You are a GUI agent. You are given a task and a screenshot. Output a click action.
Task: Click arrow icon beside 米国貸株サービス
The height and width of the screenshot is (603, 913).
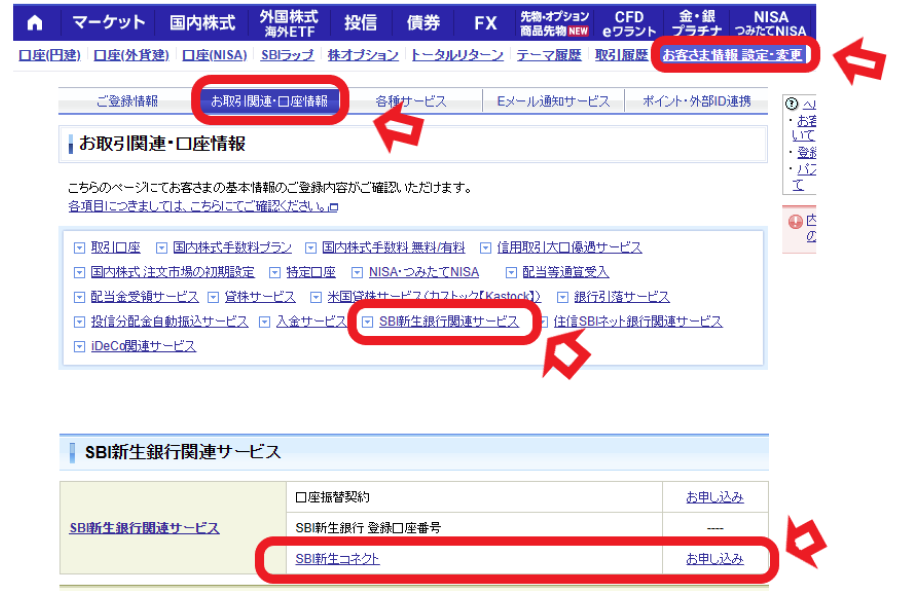click(x=316, y=298)
